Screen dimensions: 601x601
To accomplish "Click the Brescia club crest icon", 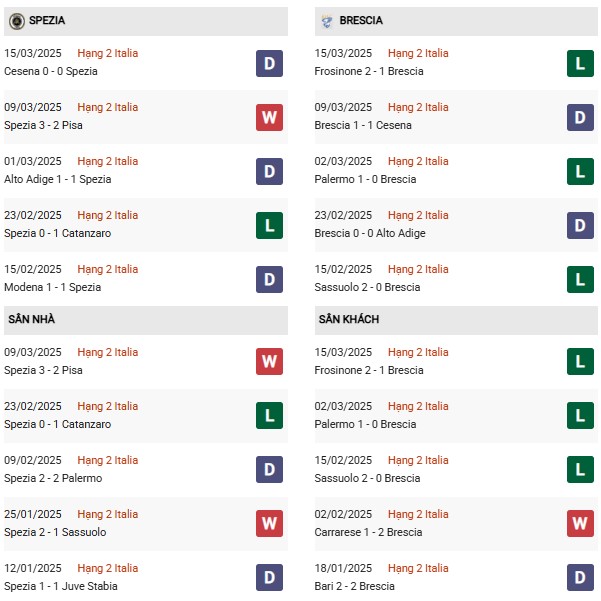I will (x=327, y=21).
